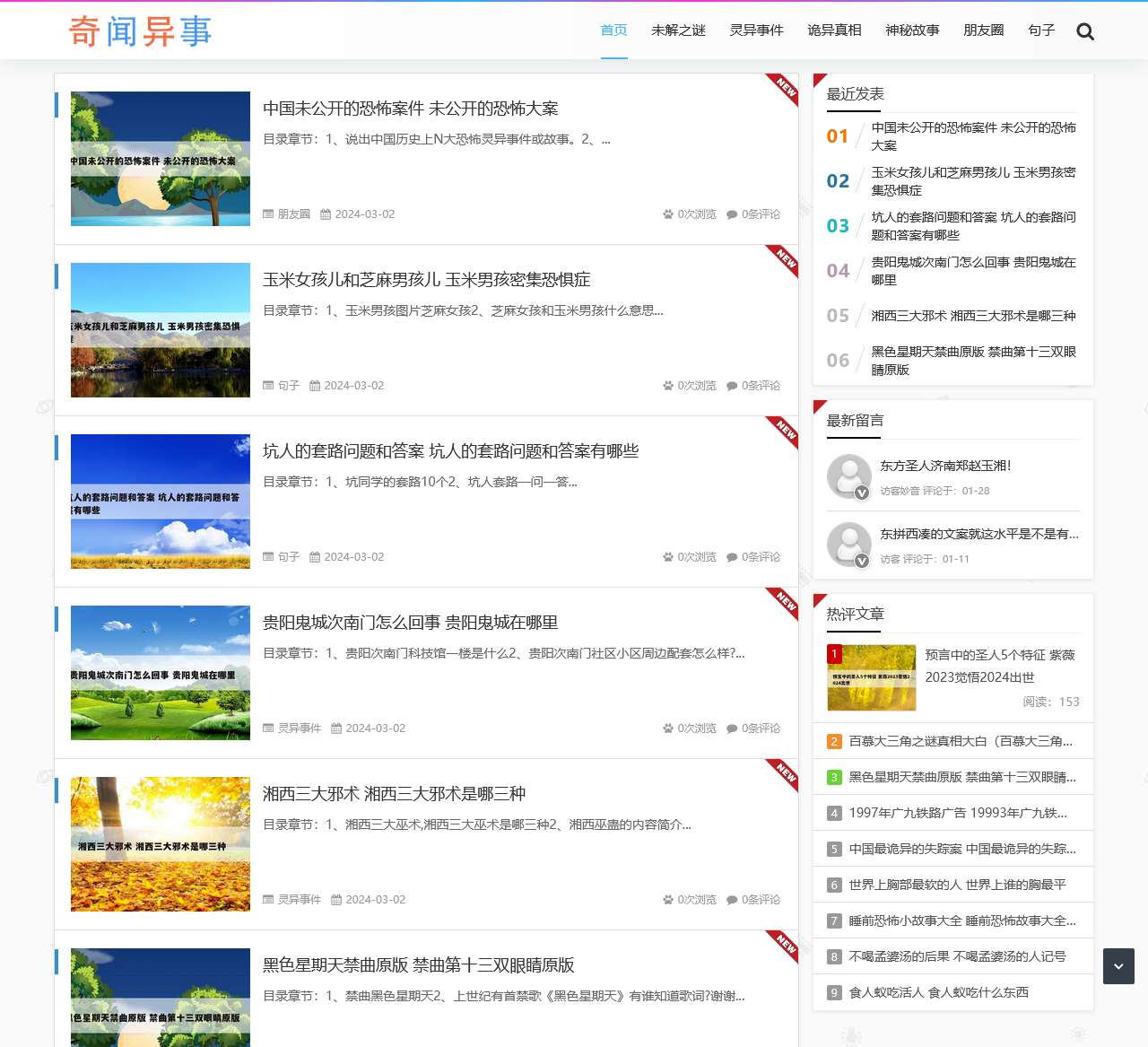This screenshot has width=1148, height=1047.
Task: Click thumbnail of 玉米女孩儿 article
Action: point(161,330)
